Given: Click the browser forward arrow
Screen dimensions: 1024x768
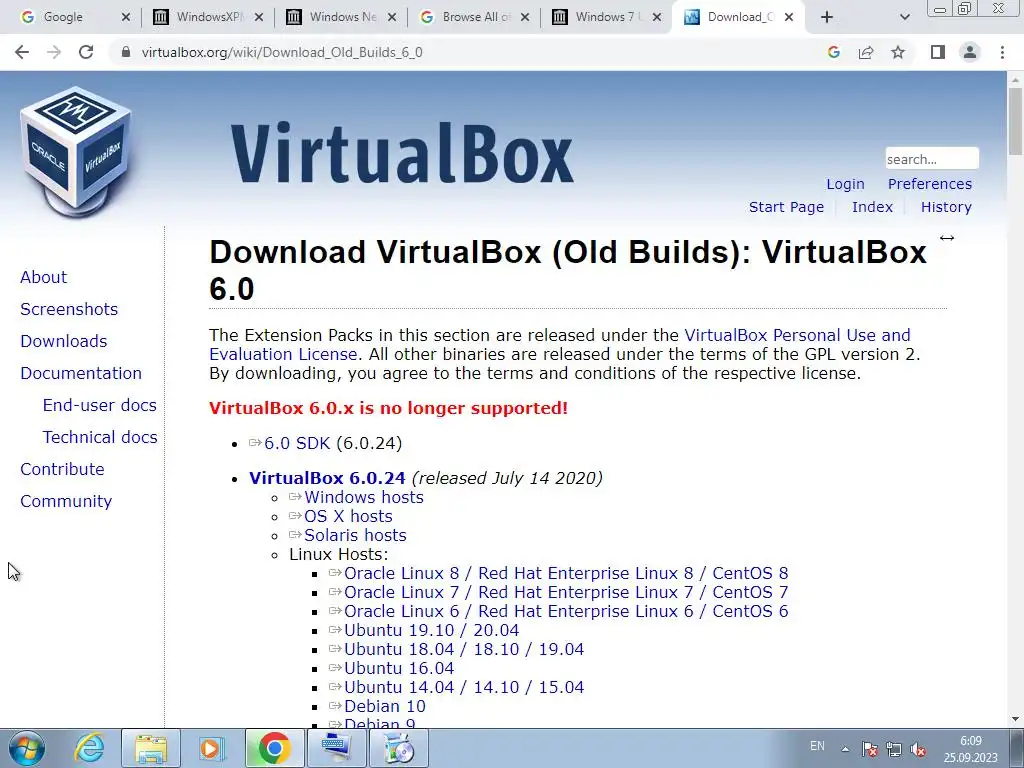Looking at the screenshot, I should [54, 52].
